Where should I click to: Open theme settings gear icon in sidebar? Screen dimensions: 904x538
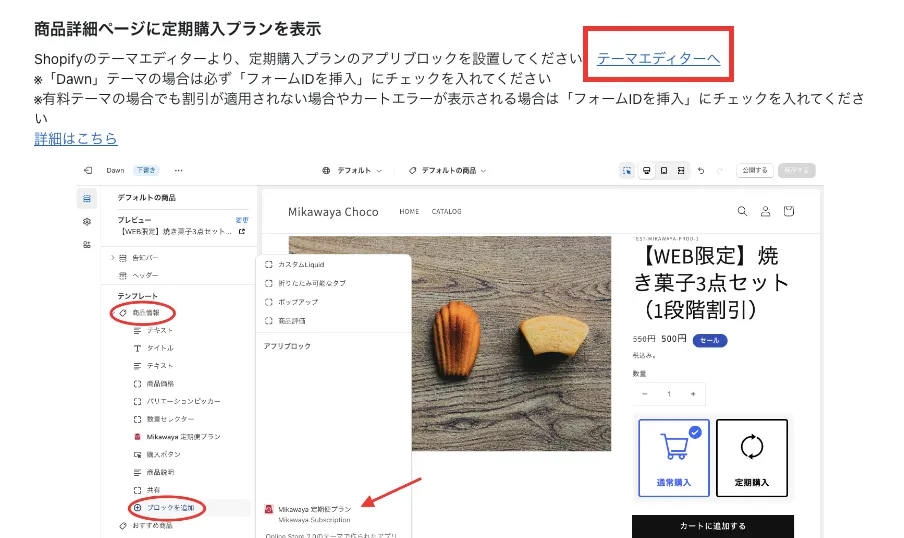point(87,221)
